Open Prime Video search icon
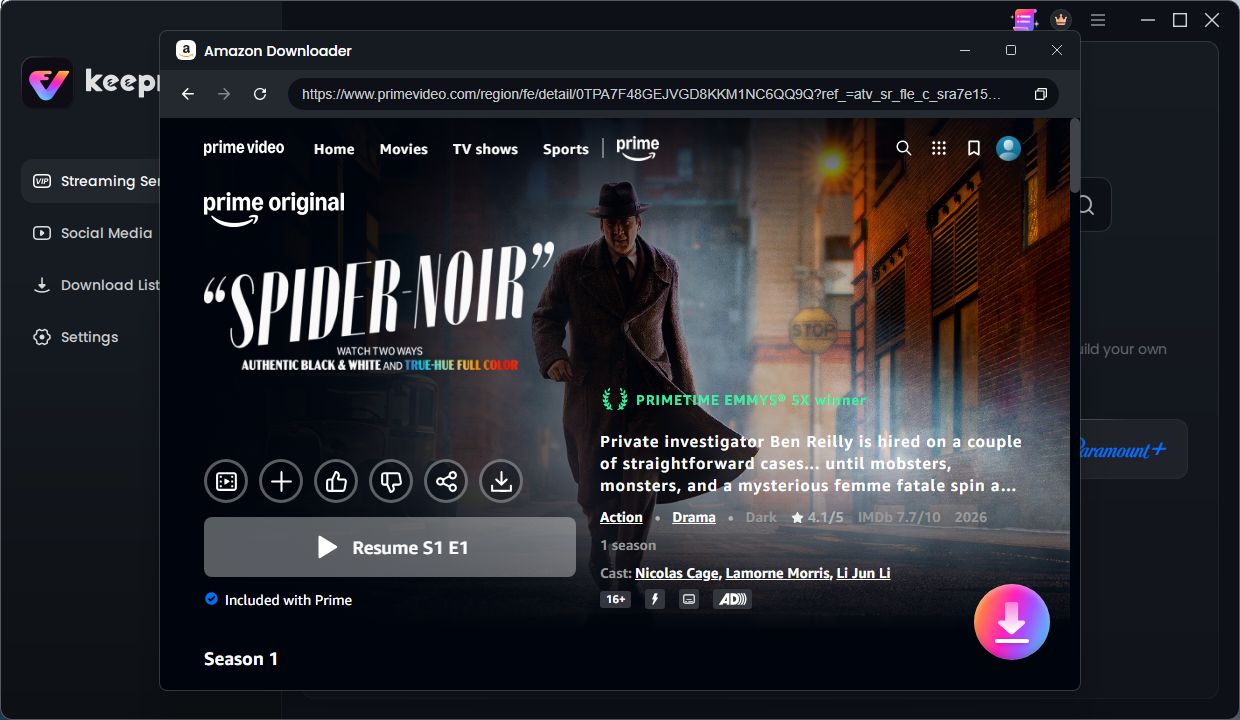 pos(904,148)
